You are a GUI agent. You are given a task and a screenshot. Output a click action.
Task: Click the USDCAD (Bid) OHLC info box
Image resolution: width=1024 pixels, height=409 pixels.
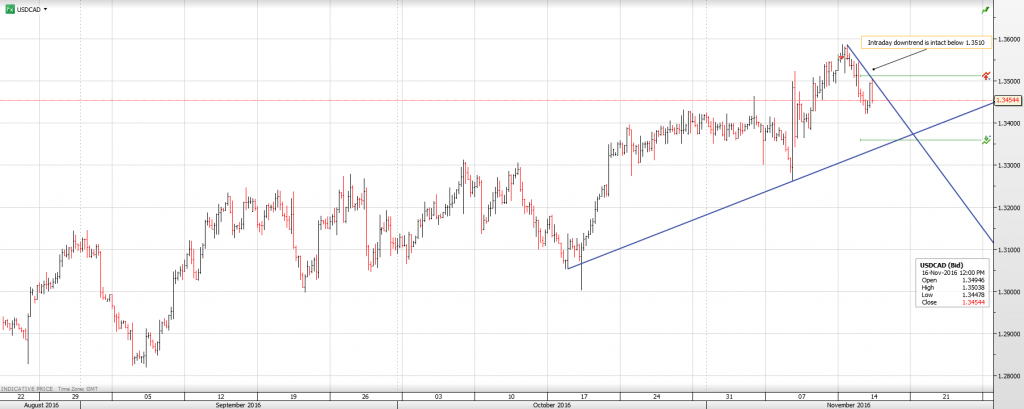(952, 284)
